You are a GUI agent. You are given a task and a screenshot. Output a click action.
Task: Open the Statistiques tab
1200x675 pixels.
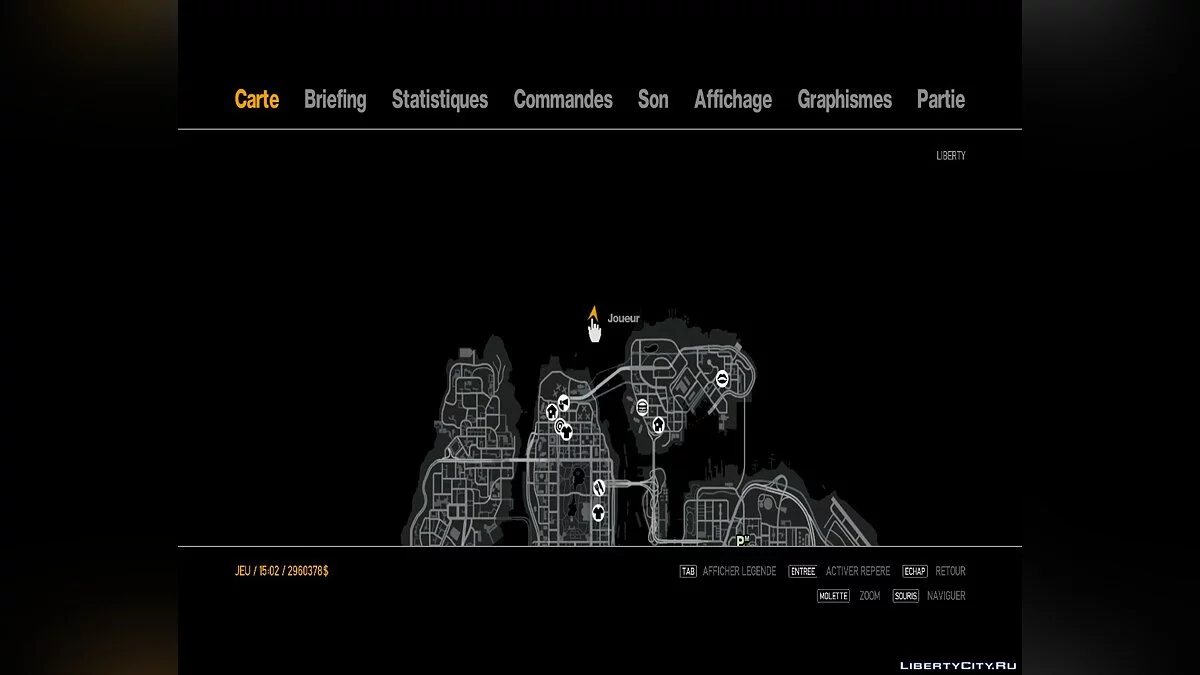point(440,99)
